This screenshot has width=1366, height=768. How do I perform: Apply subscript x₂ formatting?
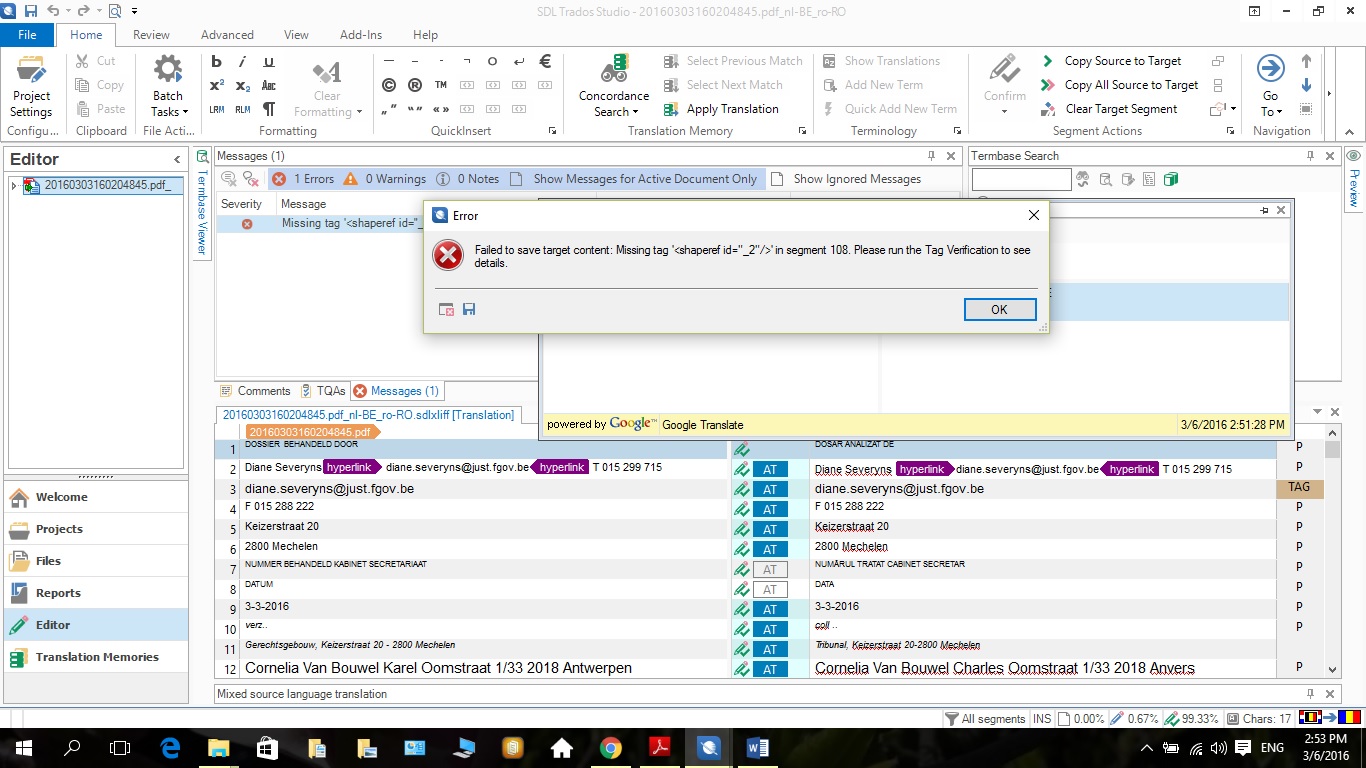tap(243, 85)
